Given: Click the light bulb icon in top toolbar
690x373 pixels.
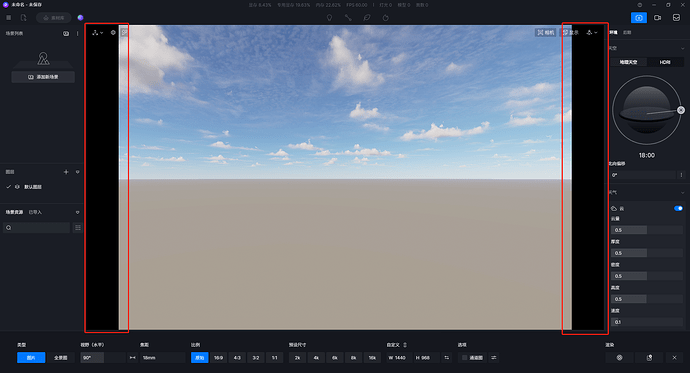Looking at the screenshot, I should coord(329,18).
